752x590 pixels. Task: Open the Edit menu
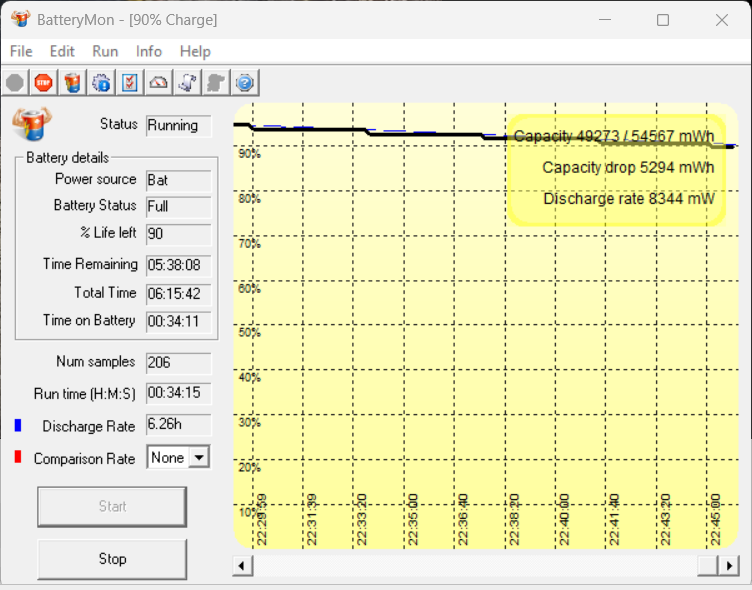62,51
